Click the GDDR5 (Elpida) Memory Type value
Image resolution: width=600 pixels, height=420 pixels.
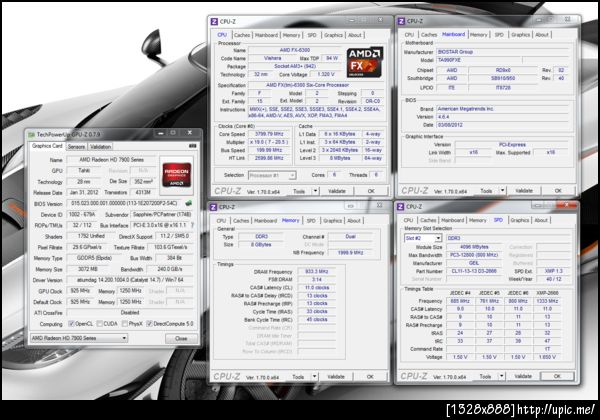[94, 258]
